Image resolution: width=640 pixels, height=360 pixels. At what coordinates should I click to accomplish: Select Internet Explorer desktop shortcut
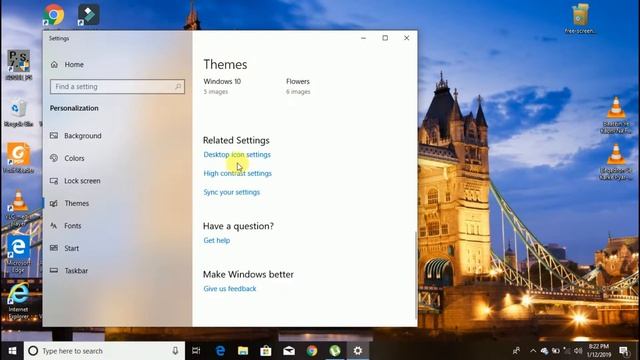pyautogui.click(x=18, y=300)
